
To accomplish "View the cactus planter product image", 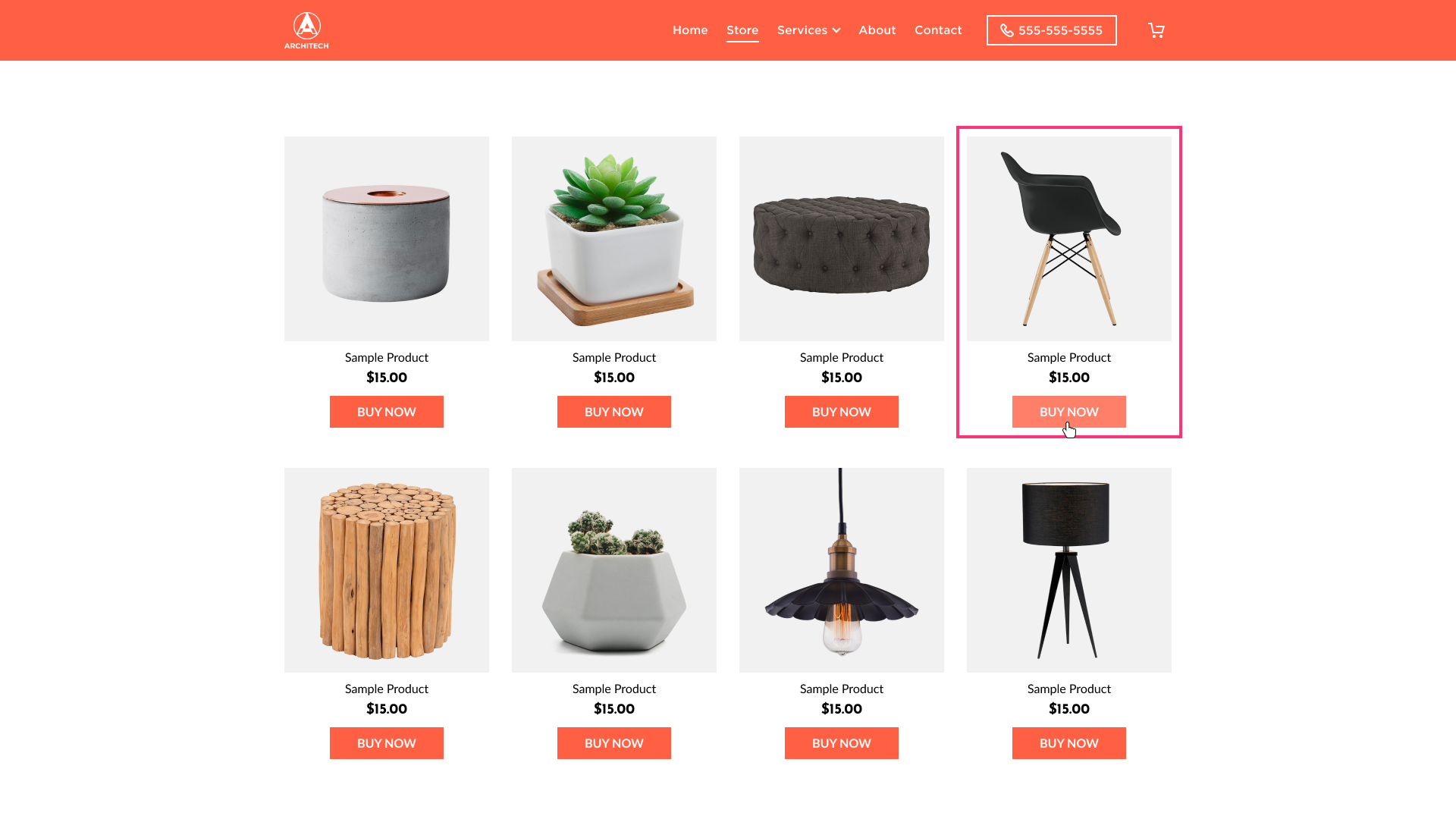I will [614, 570].
